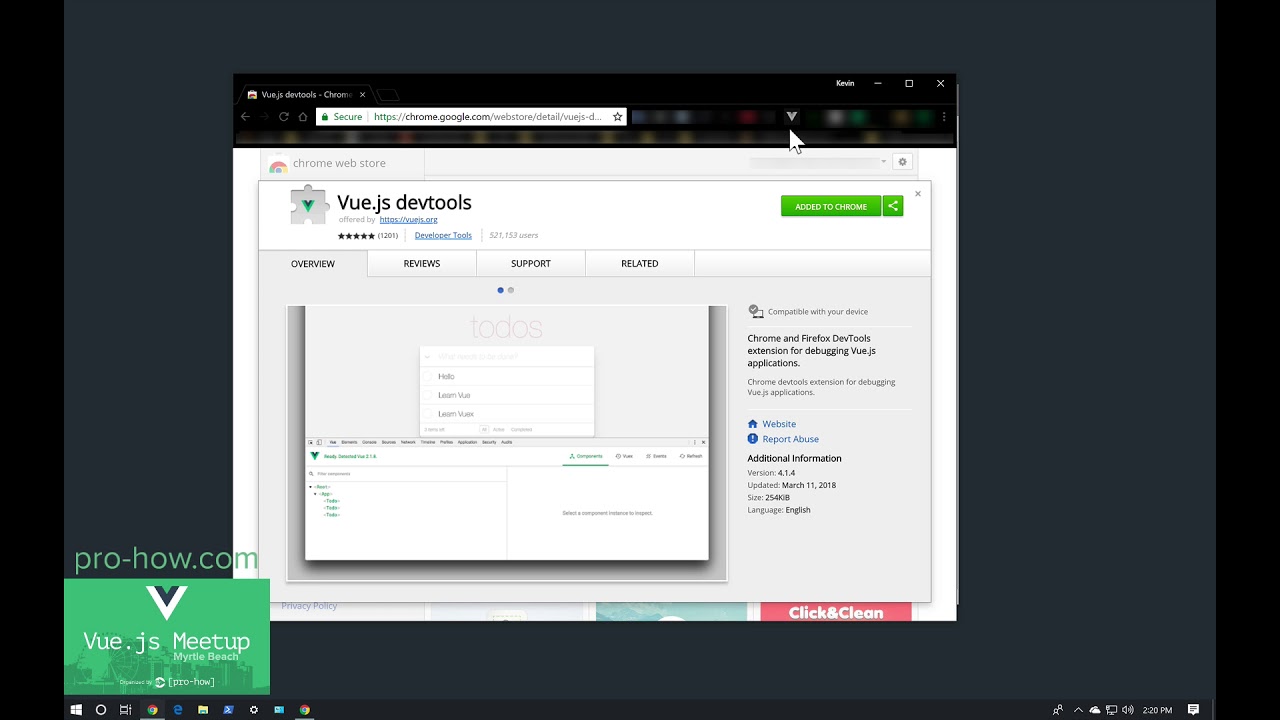Click the home icon beside Website
This screenshot has height=720, width=1280.
[x=753, y=424]
